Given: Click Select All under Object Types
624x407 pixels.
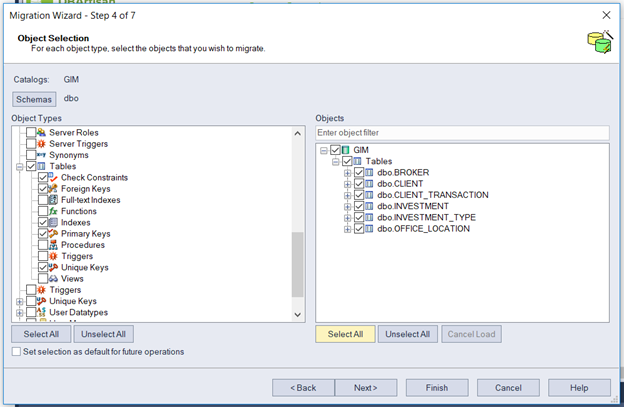Looking at the screenshot, I should pyautogui.click(x=41, y=334).
